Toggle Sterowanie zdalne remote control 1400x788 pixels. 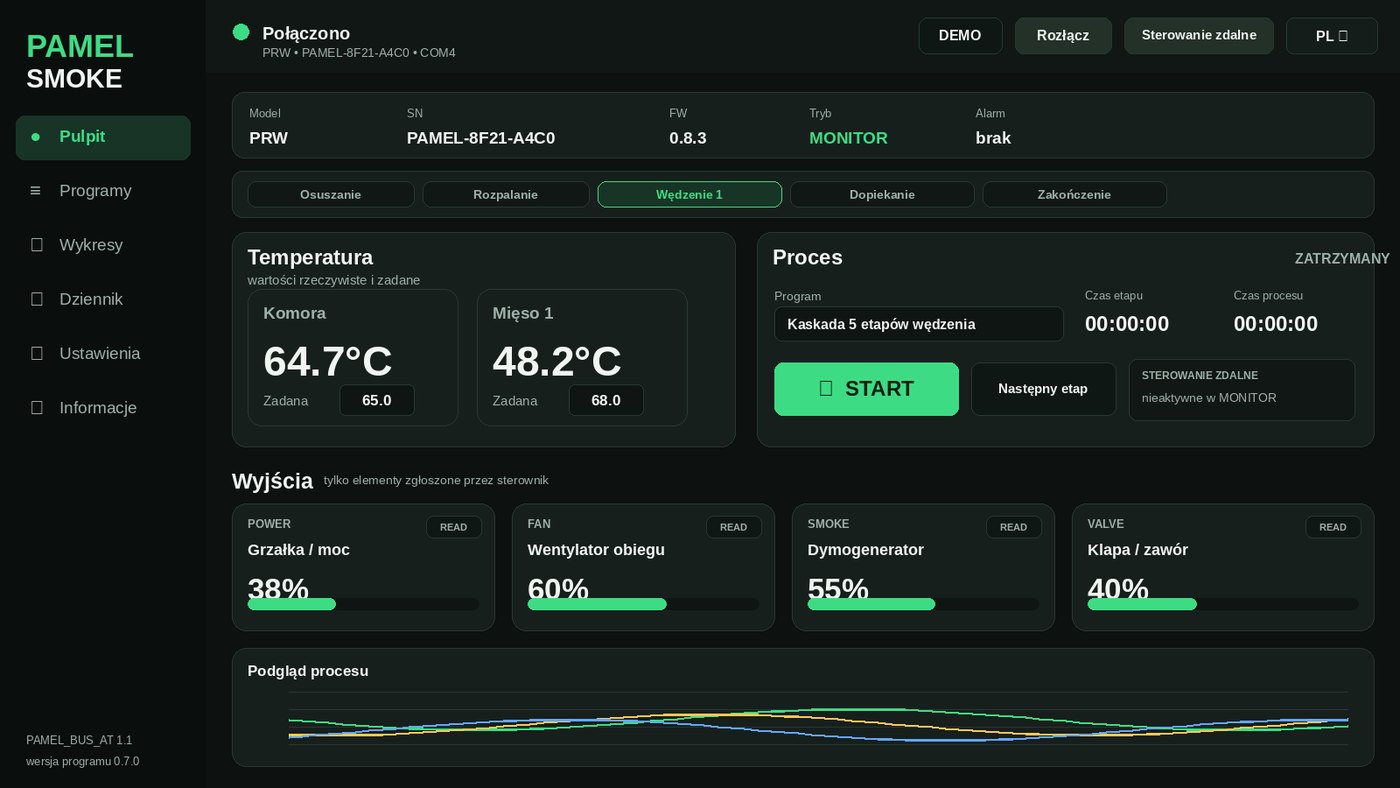[1199, 36]
